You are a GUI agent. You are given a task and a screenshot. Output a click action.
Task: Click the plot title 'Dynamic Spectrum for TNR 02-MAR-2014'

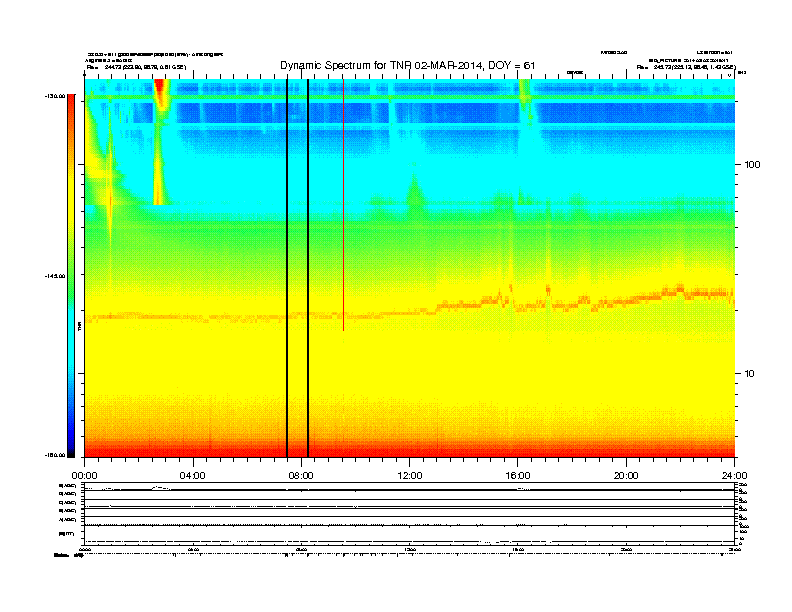[408, 65]
